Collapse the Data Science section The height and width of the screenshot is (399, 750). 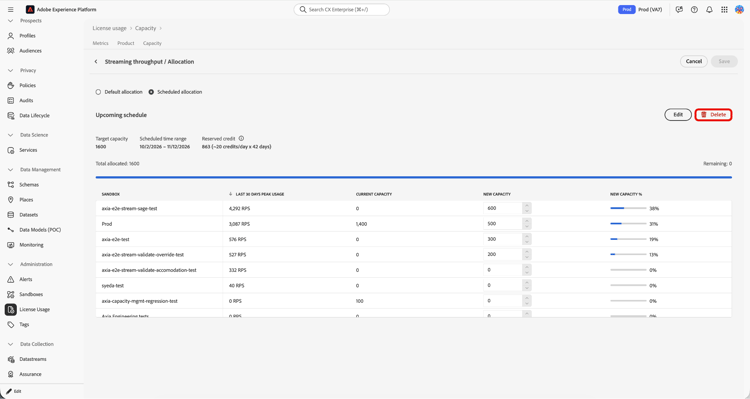[11, 135]
